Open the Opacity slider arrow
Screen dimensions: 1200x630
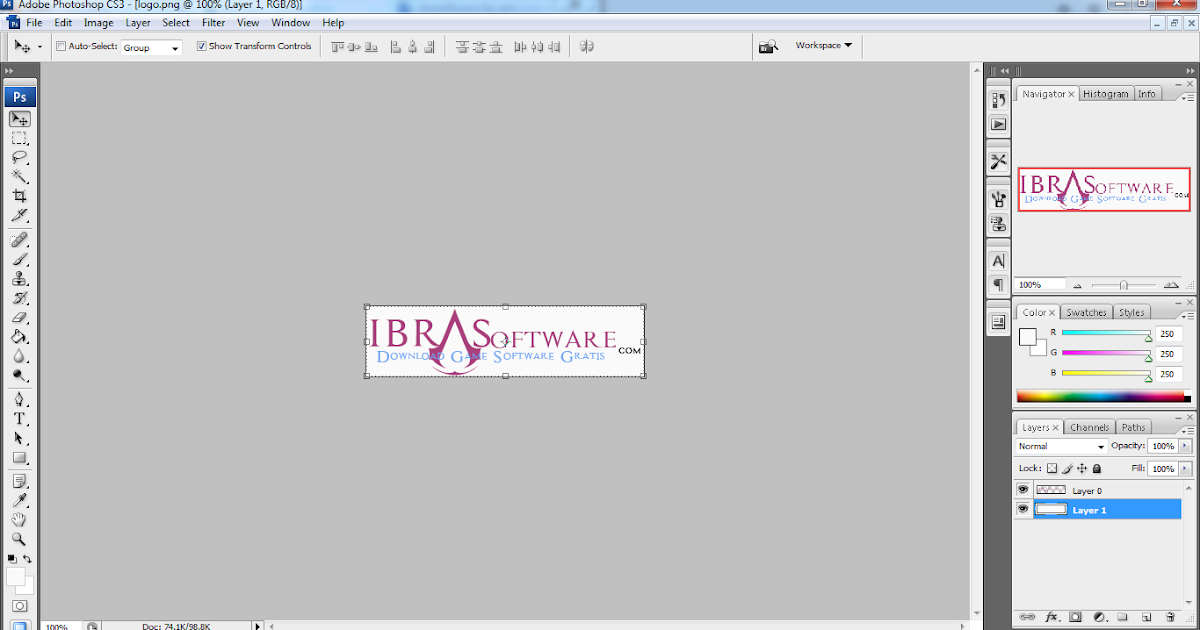[1186, 446]
